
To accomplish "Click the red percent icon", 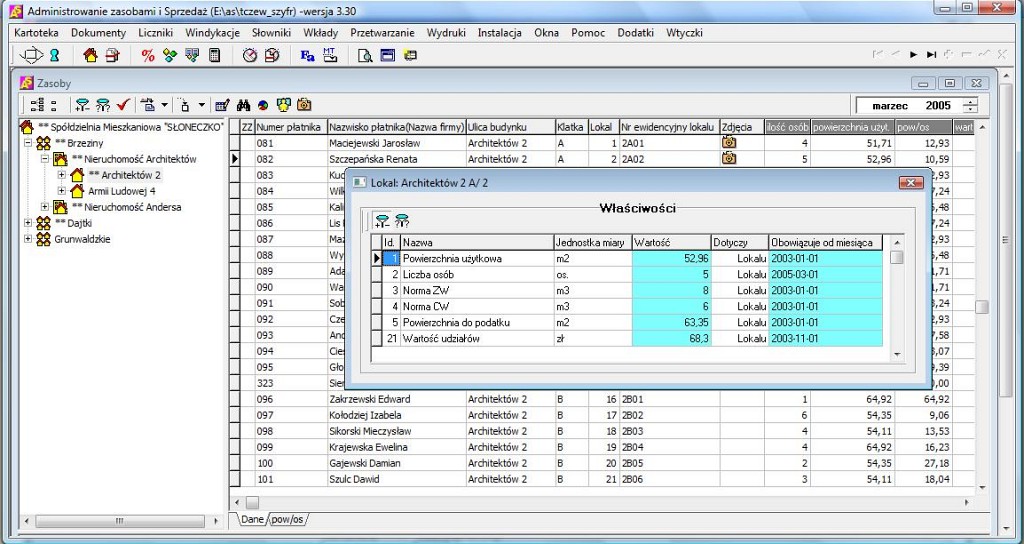I will (148, 56).
